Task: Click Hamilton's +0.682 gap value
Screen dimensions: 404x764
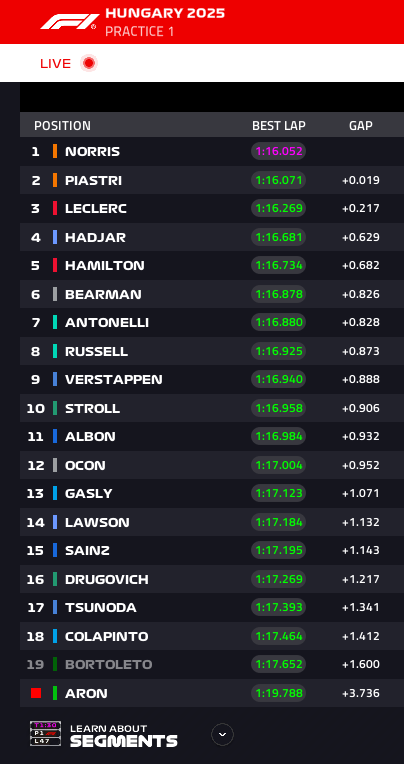Action: tap(361, 266)
